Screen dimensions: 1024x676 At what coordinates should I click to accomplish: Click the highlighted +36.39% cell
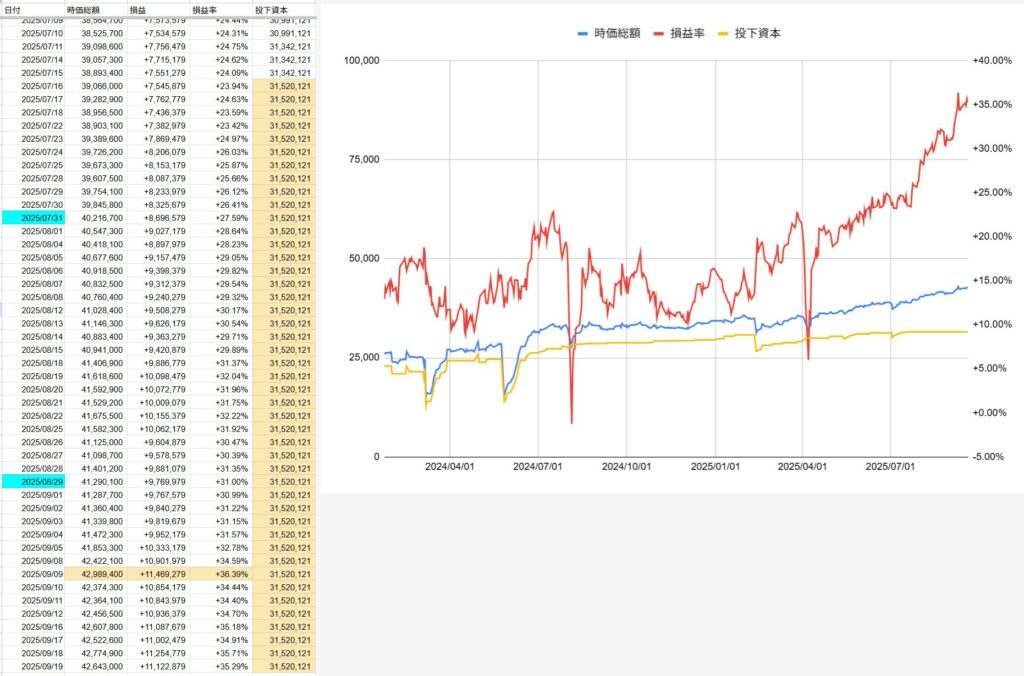[x=224, y=574]
